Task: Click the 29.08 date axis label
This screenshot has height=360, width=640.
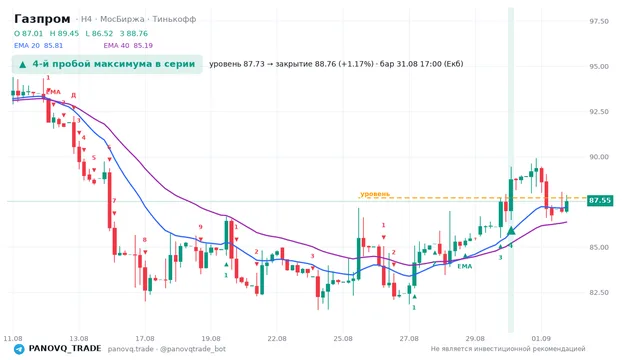Action: tap(475, 339)
